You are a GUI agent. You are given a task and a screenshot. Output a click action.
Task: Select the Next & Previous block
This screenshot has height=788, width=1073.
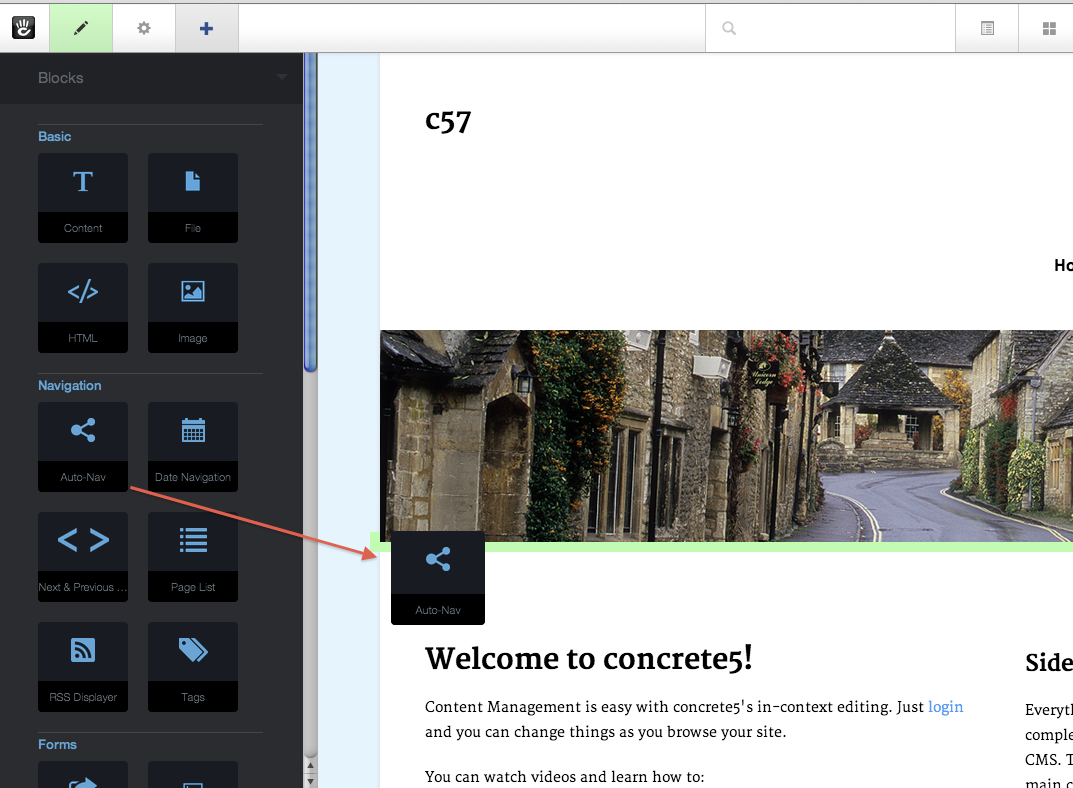click(x=83, y=557)
